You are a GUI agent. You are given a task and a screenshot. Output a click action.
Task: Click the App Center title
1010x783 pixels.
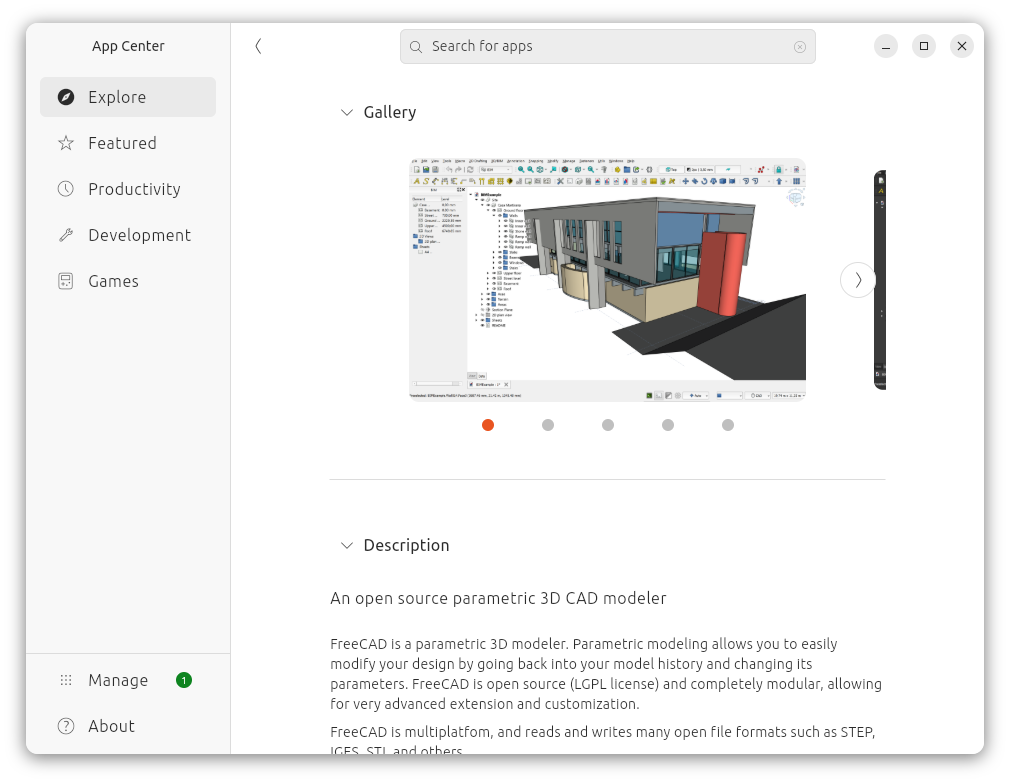128,46
